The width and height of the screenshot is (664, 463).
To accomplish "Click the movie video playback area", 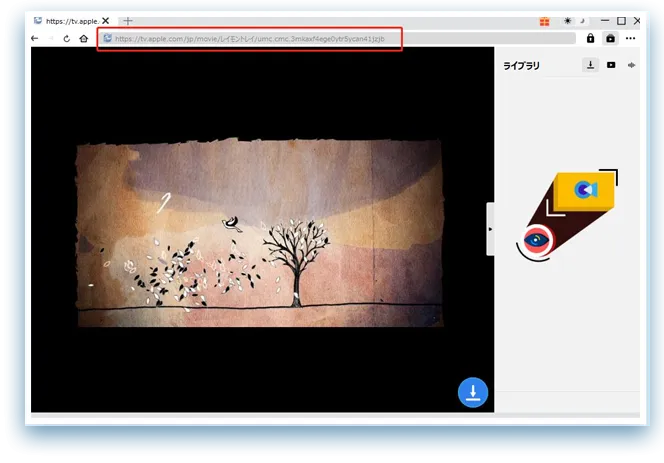I will tap(263, 229).
